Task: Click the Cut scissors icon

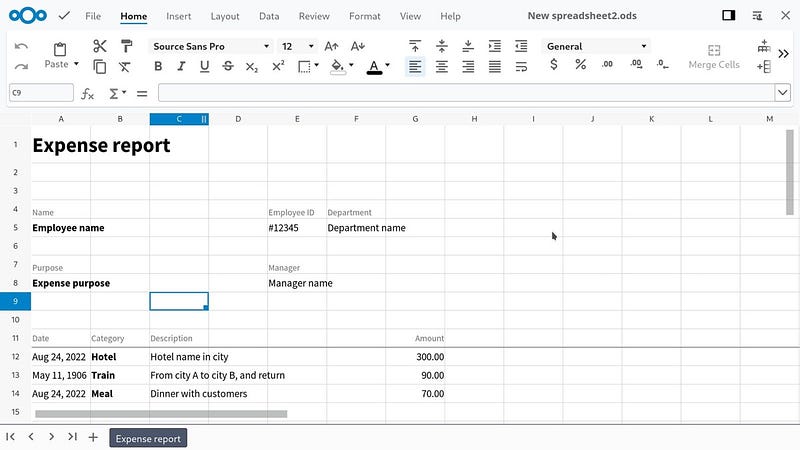Action: (x=99, y=46)
